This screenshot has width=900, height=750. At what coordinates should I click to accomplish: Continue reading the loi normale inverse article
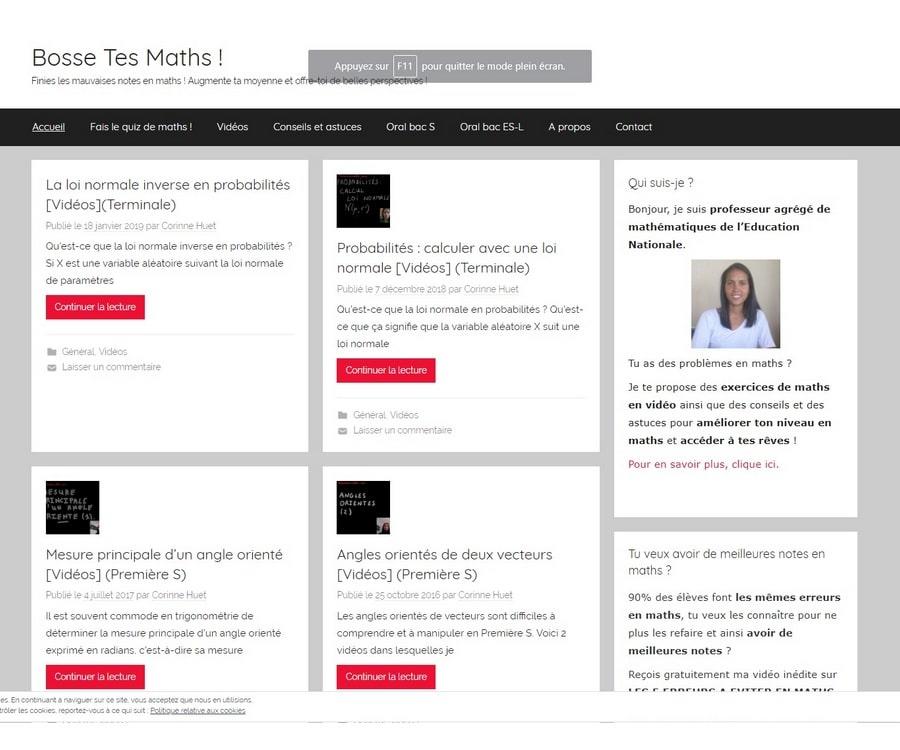coord(95,307)
